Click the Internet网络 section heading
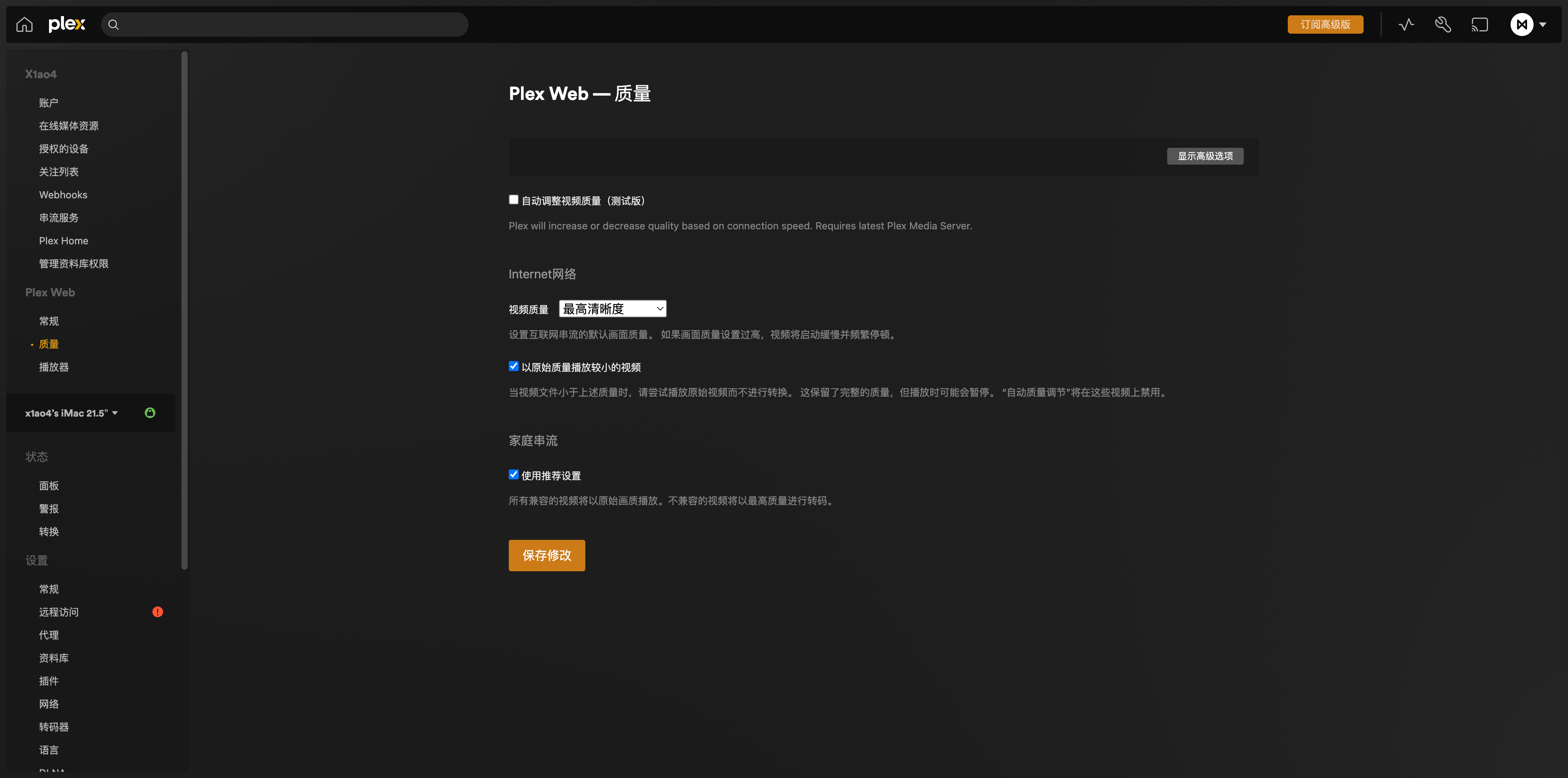Viewport: 1568px width, 778px height. (x=542, y=274)
